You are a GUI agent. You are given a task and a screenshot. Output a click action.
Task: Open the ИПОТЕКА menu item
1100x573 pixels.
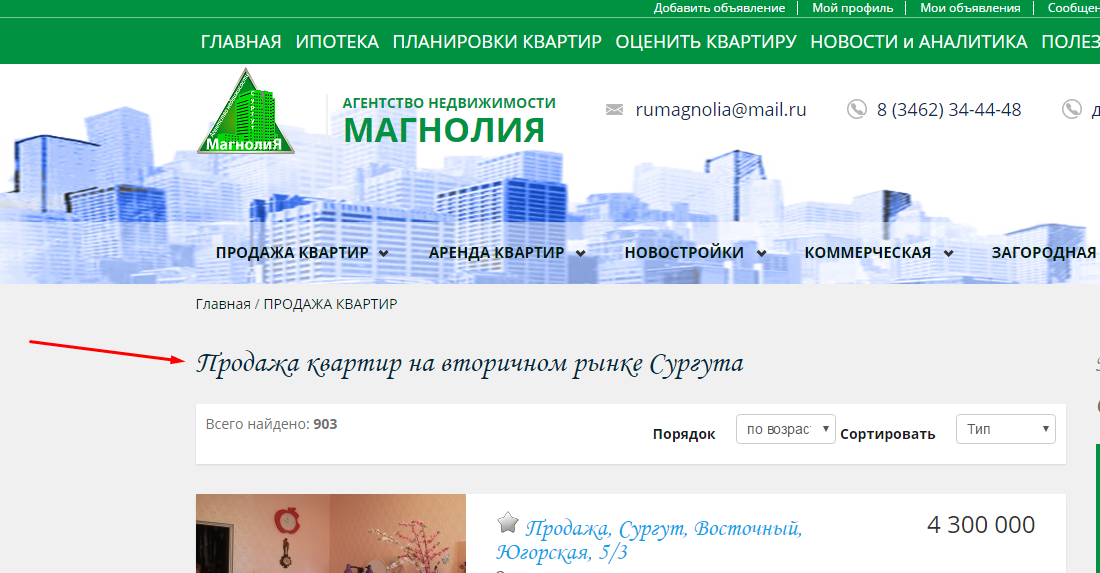click(x=337, y=42)
